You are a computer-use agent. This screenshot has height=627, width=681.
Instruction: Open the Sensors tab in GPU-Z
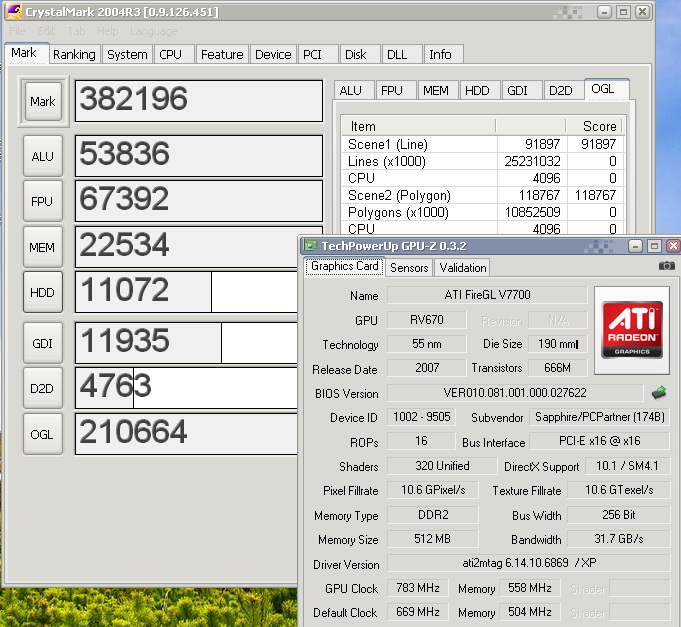pos(409,267)
